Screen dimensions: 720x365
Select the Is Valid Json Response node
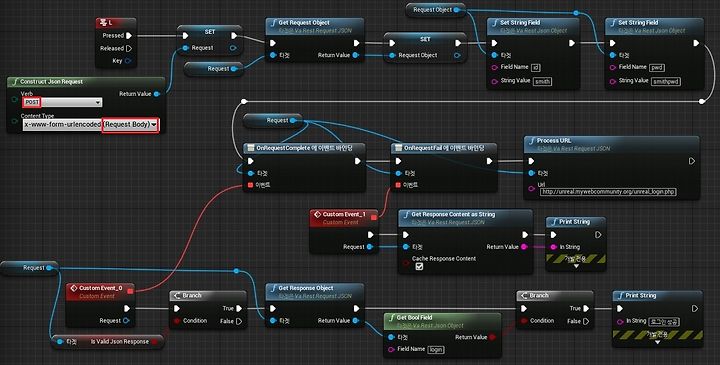(107, 342)
